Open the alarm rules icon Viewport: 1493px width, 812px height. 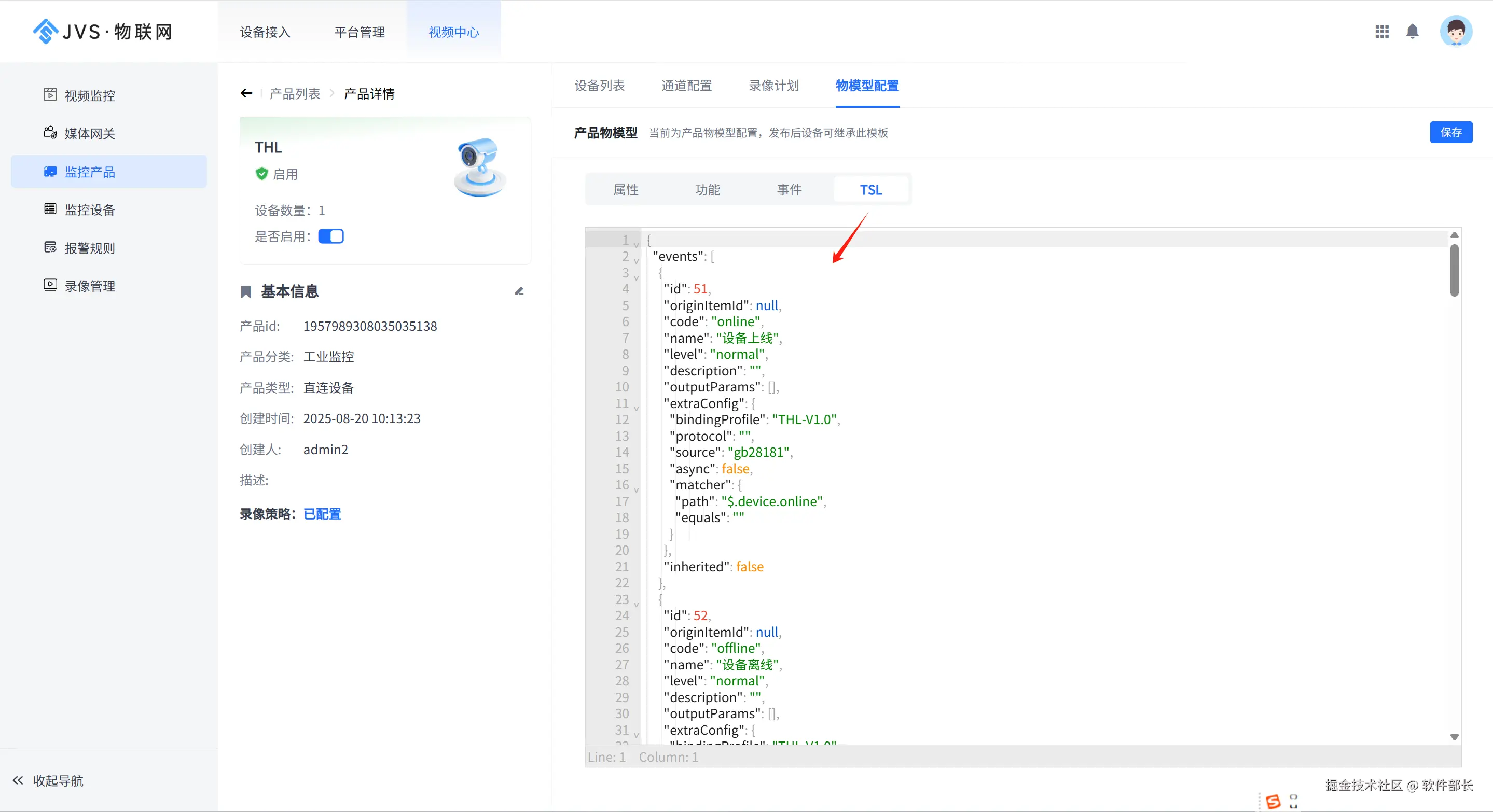click(x=50, y=247)
